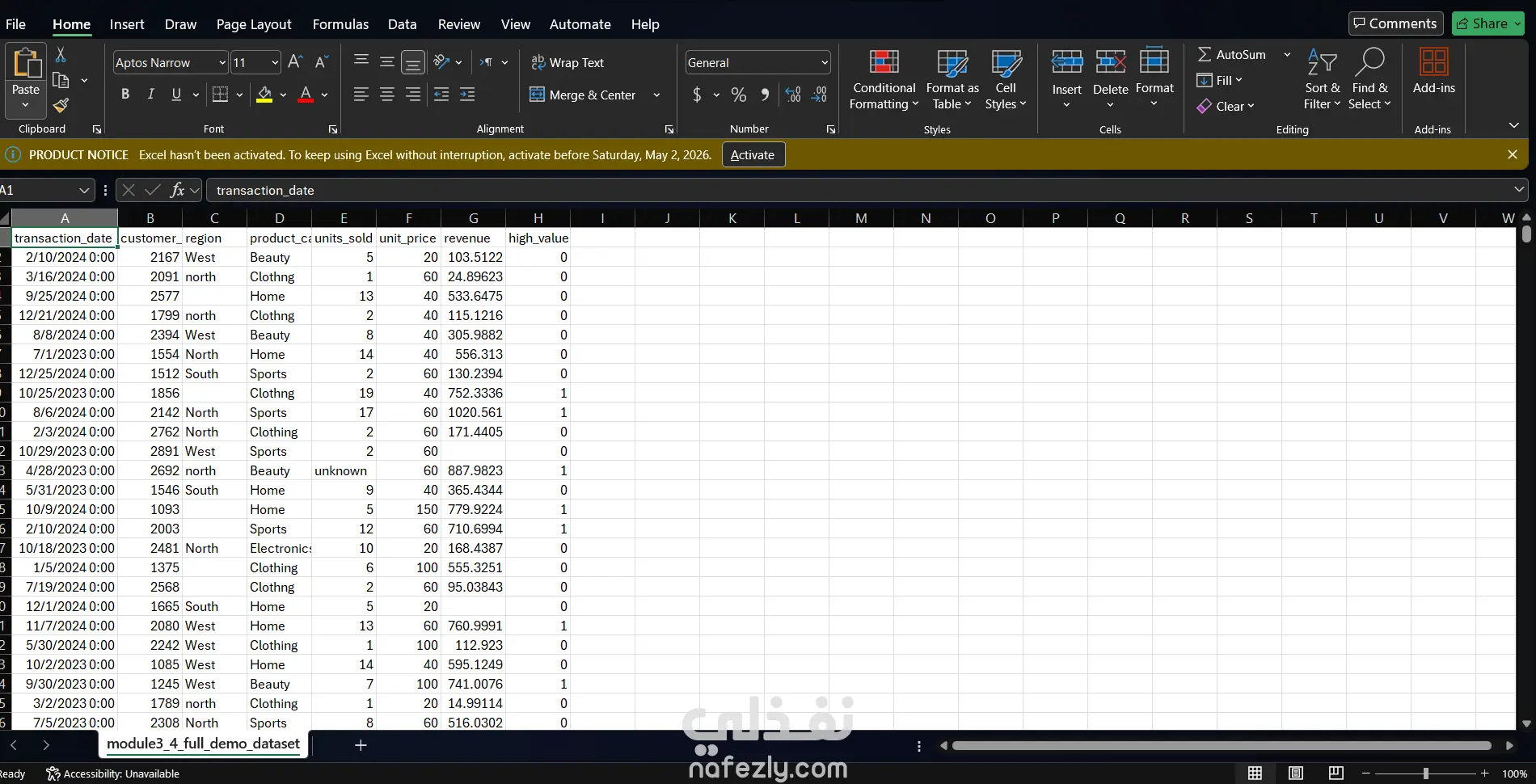
Task: Open the number format dropdown
Action: (825, 62)
